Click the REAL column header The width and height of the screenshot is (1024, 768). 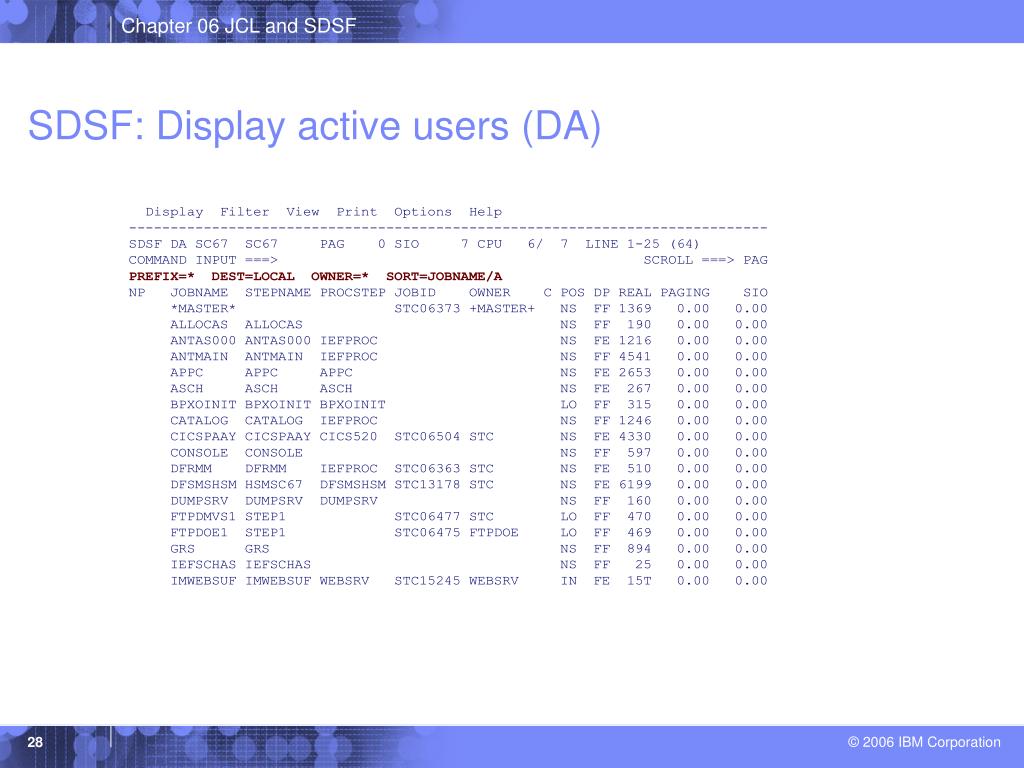click(x=635, y=293)
